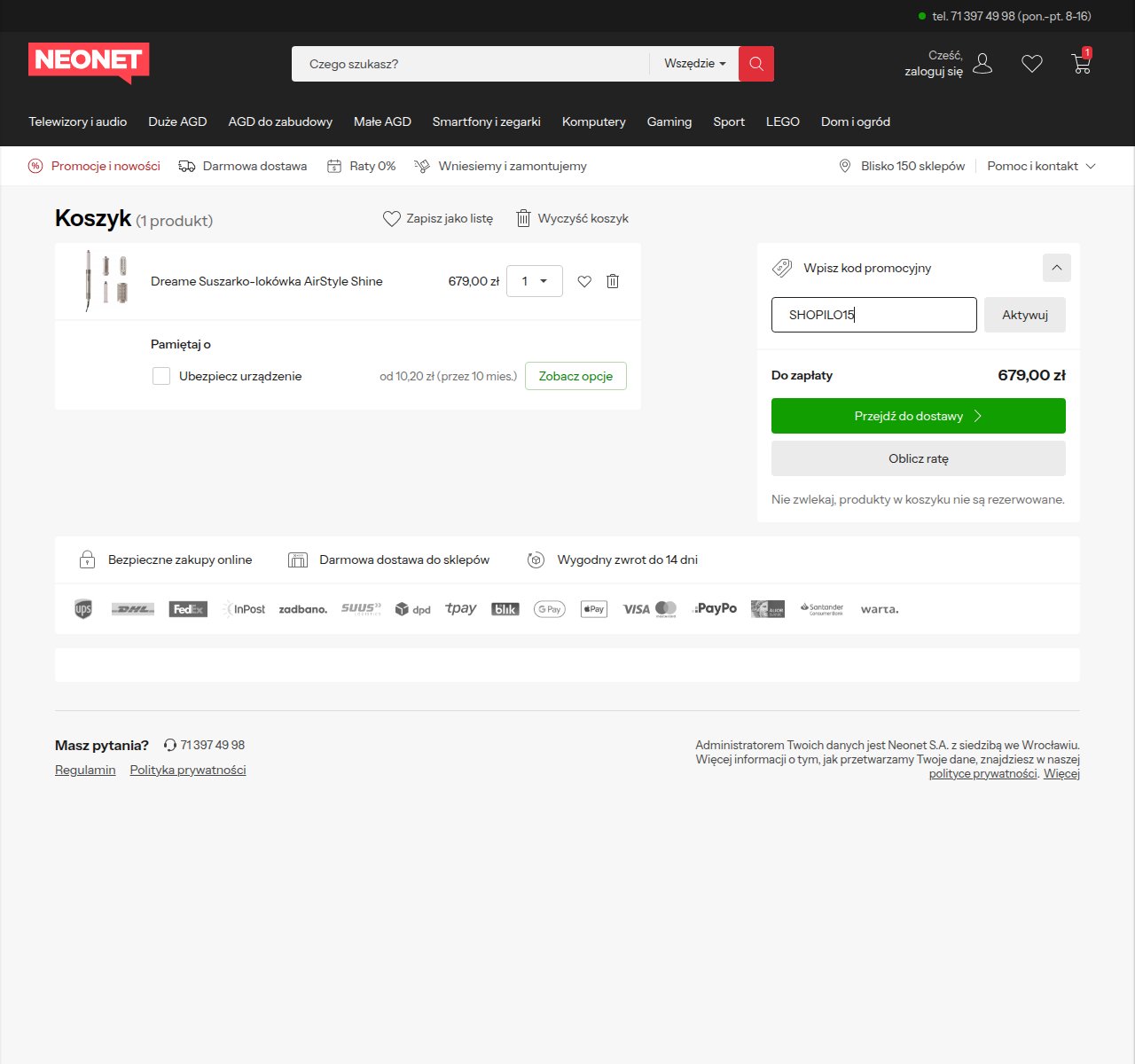Open the Smartfony i zegarki menu

pos(487,121)
